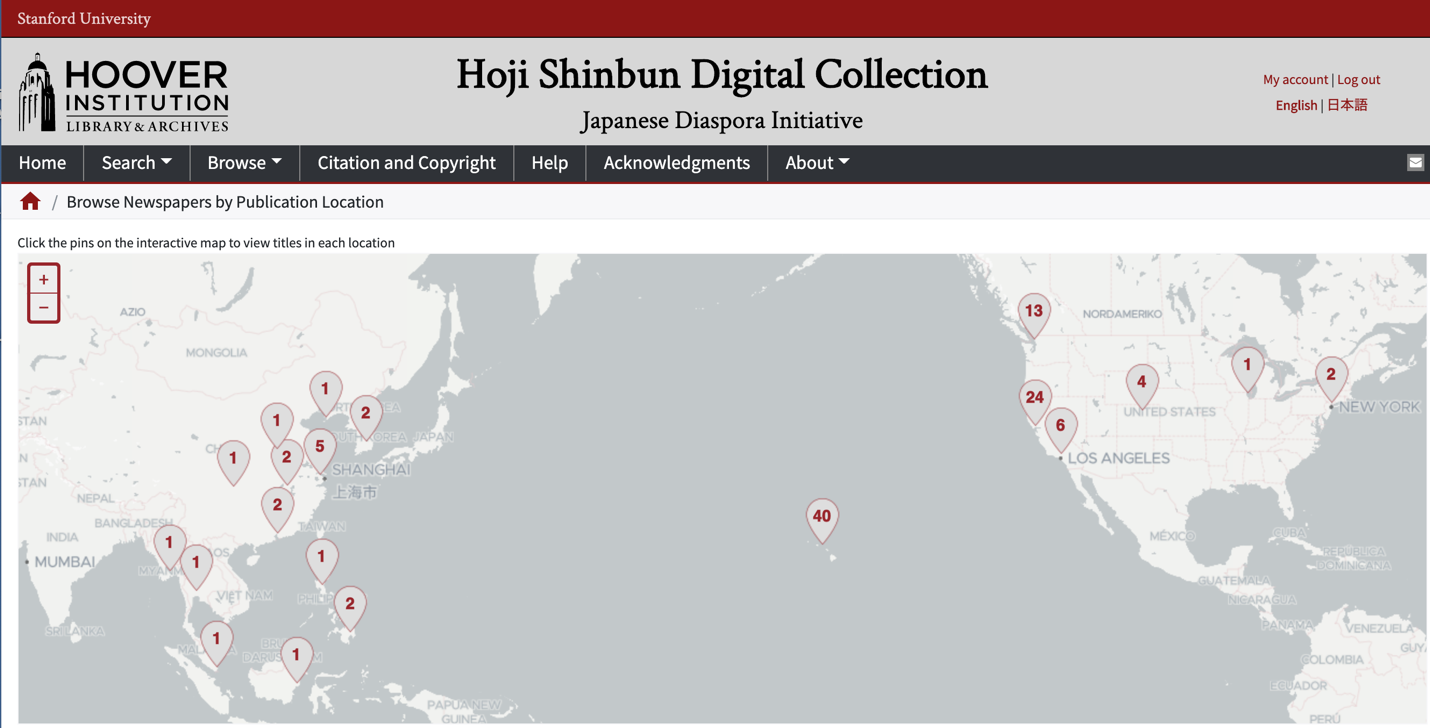Open the My account link

(x=1295, y=80)
